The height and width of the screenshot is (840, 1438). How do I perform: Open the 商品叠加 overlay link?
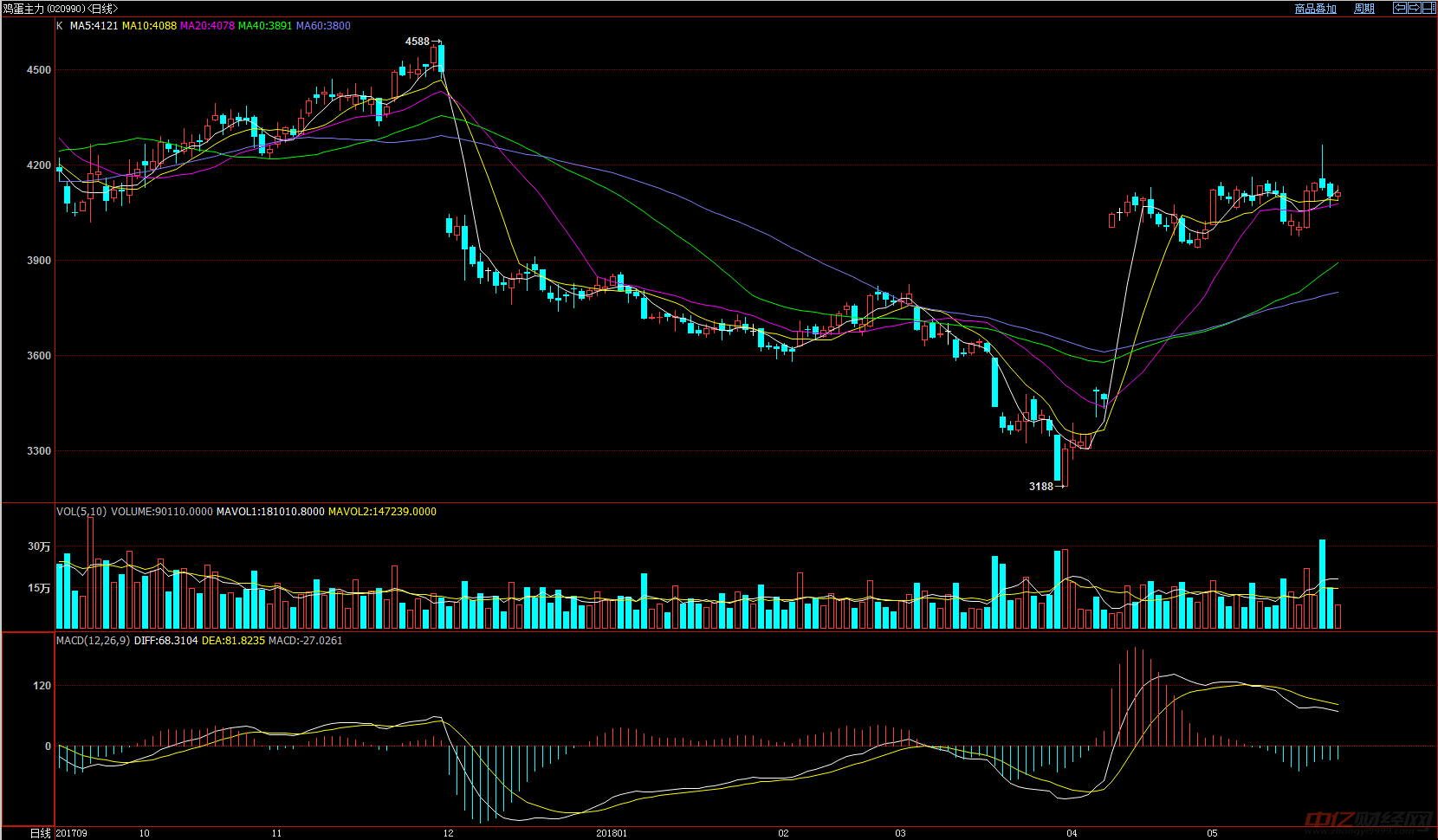[x=1315, y=9]
